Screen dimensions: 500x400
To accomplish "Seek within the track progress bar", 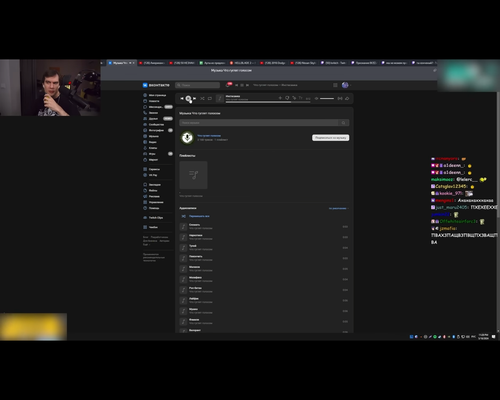I will pyautogui.click(x=268, y=102).
